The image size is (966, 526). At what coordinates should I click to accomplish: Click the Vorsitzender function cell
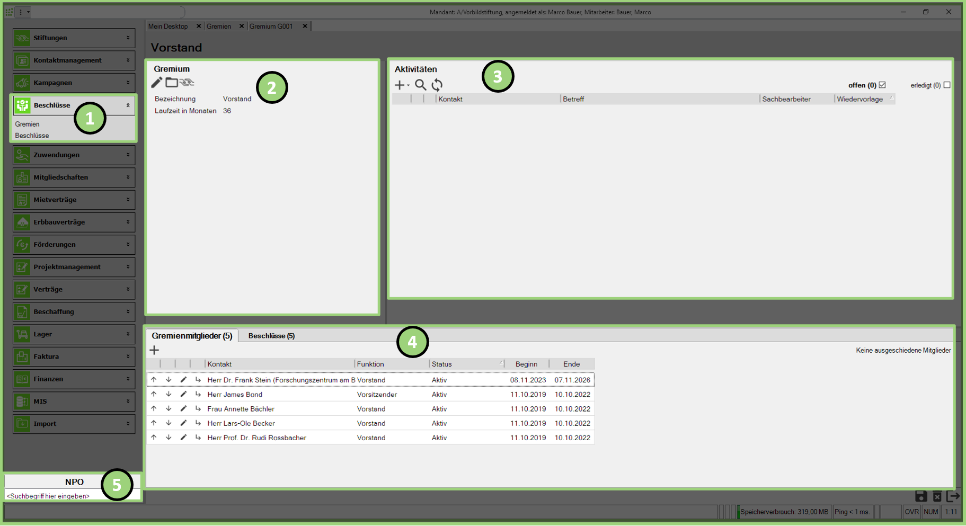(x=377, y=394)
